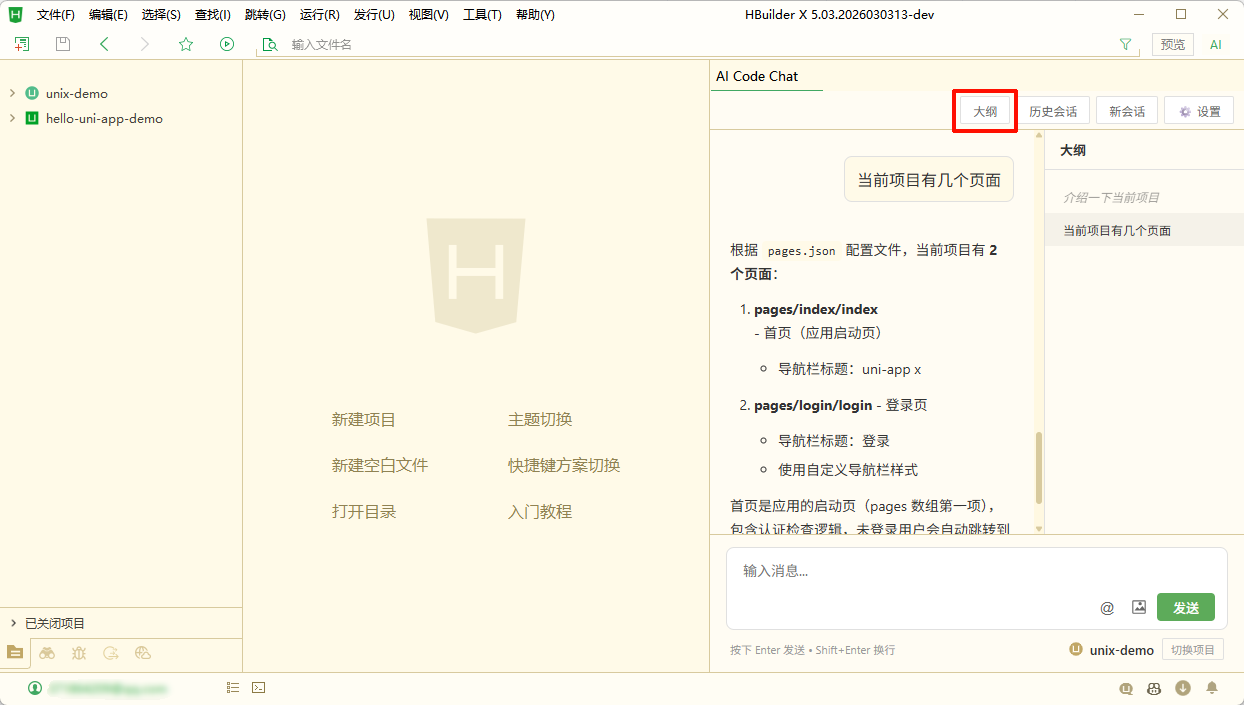The width and height of the screenshot is (1244, 705).
Task: Click the @ mention icon in chat input
Action: click(1107, 607)
